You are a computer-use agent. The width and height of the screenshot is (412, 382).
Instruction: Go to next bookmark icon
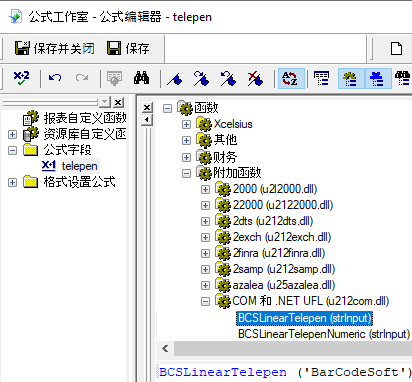(x=201, y=79)
